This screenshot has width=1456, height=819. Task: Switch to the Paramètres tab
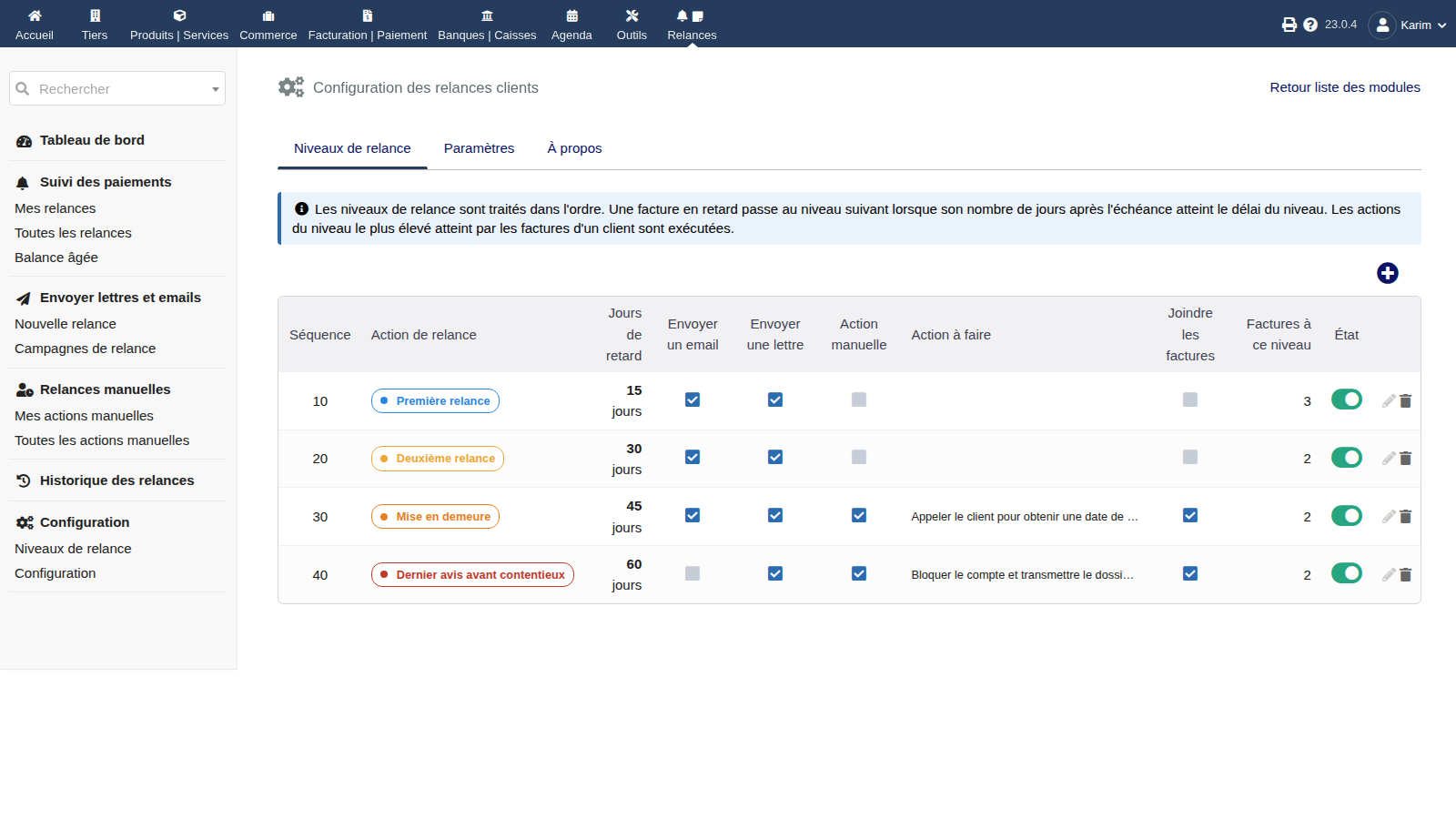pos(479,148)
